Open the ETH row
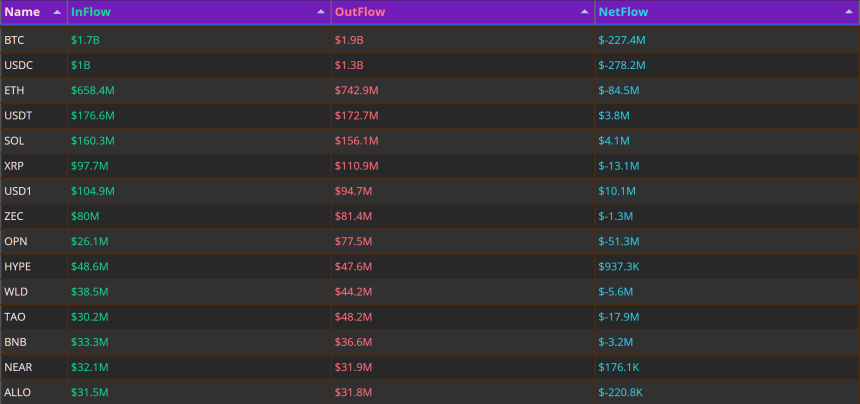860x404 pixels. click(430, 90)
